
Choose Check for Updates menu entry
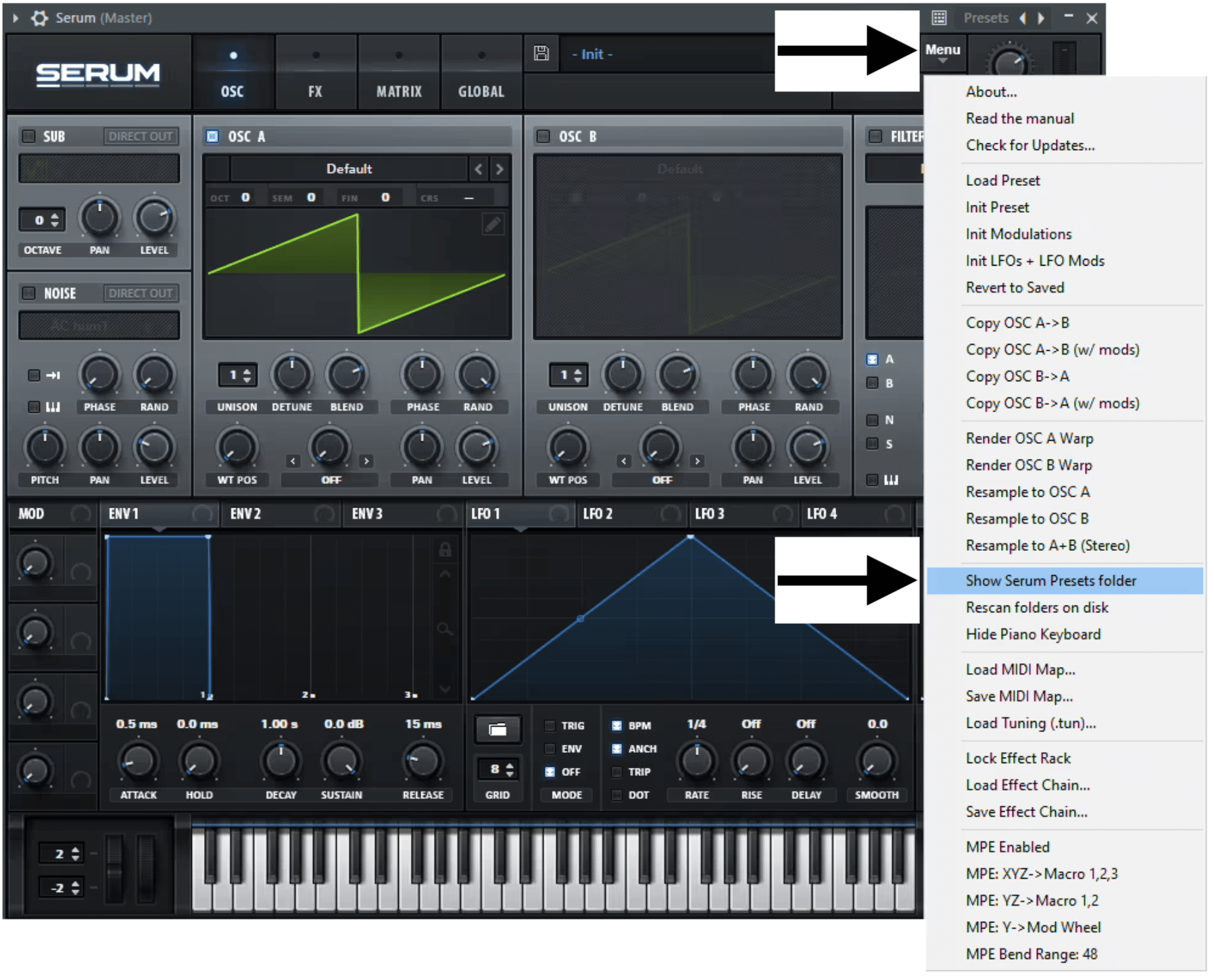(1030, 145)
